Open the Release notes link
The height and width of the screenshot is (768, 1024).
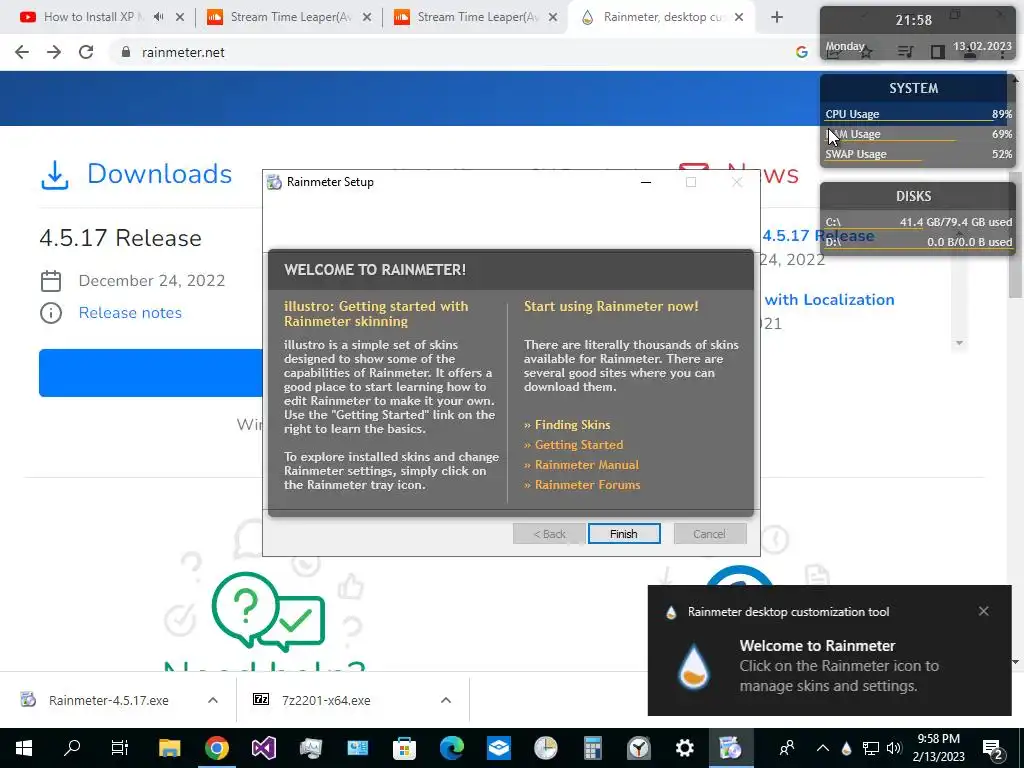[130, 313]
